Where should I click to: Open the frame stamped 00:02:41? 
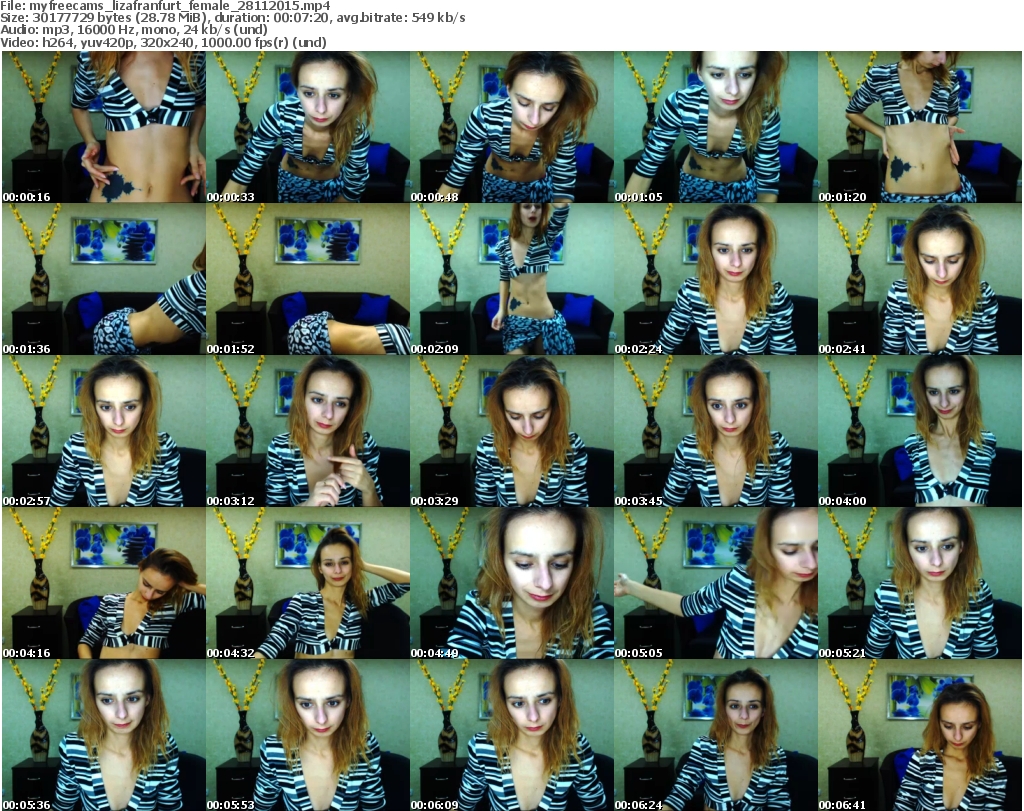920,279
